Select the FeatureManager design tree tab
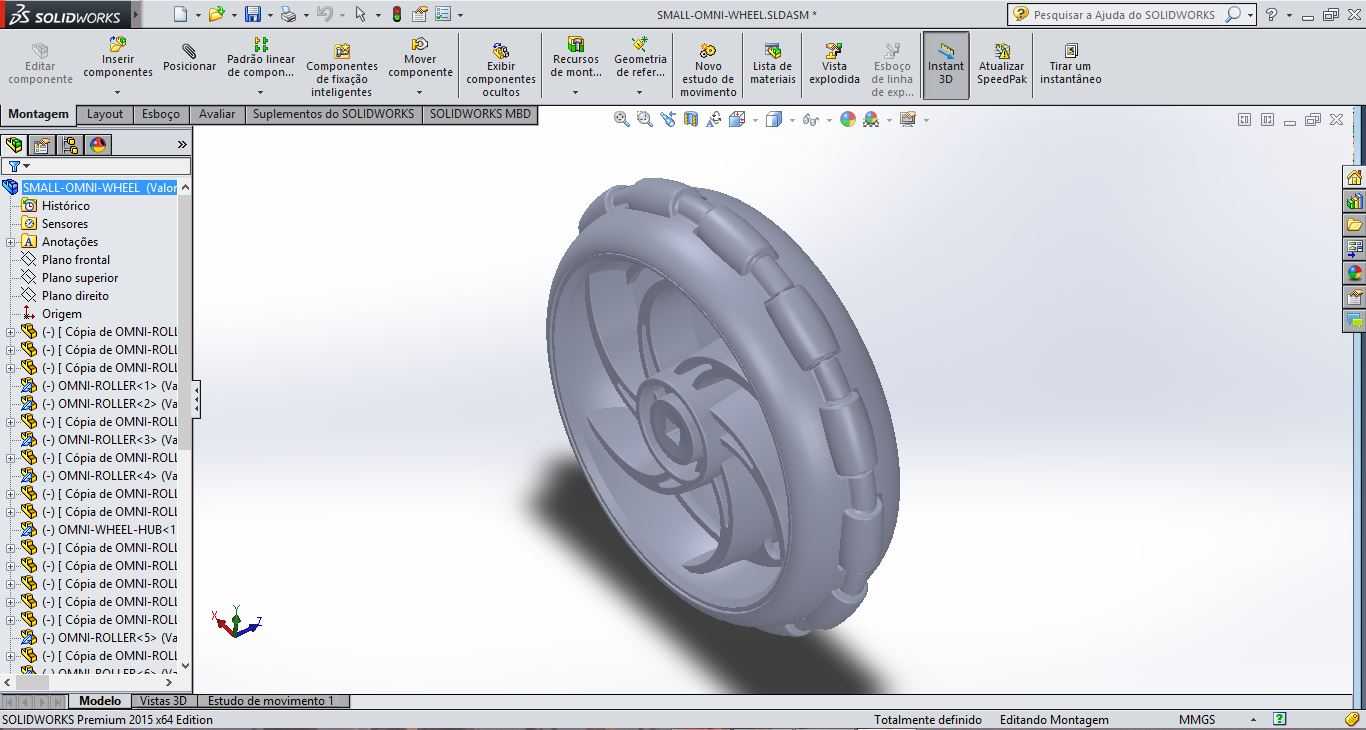Viewport: 1366px width, 730px height. (14, 145)
